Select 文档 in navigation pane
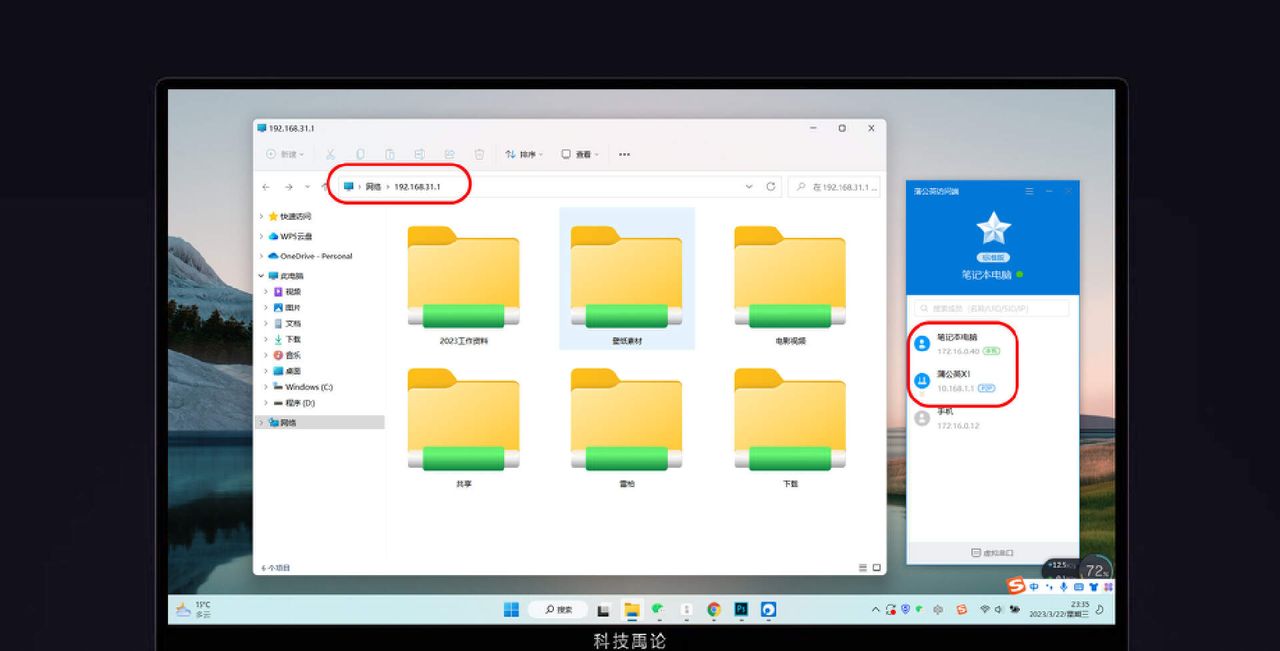 click(286, 323)
